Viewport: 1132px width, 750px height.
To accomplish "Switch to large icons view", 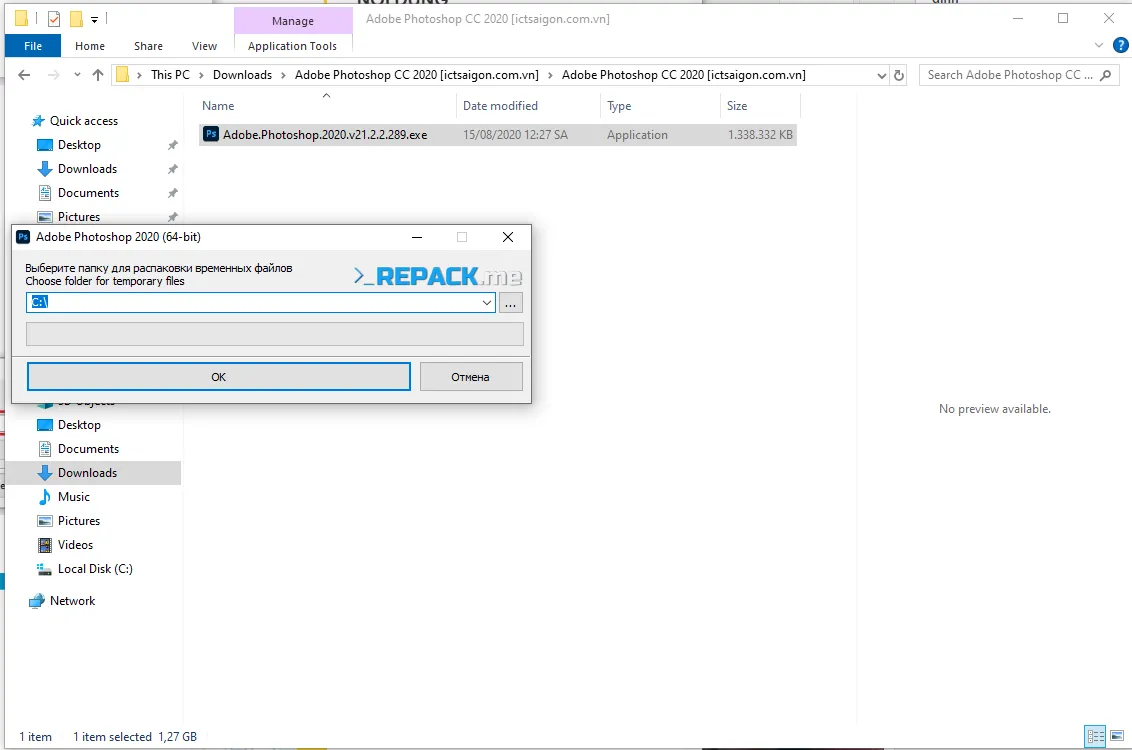I will pyautogui.click(x=1117, y=737).
